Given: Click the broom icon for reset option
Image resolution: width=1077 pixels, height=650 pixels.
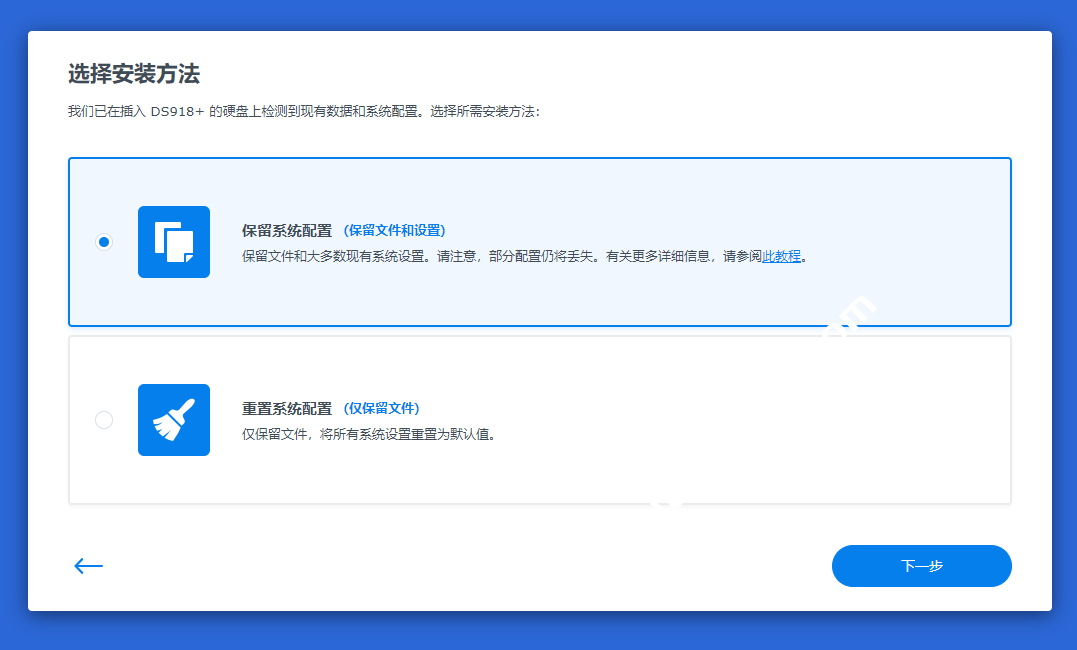Looking at the screenshot, I should pos(174,420).
